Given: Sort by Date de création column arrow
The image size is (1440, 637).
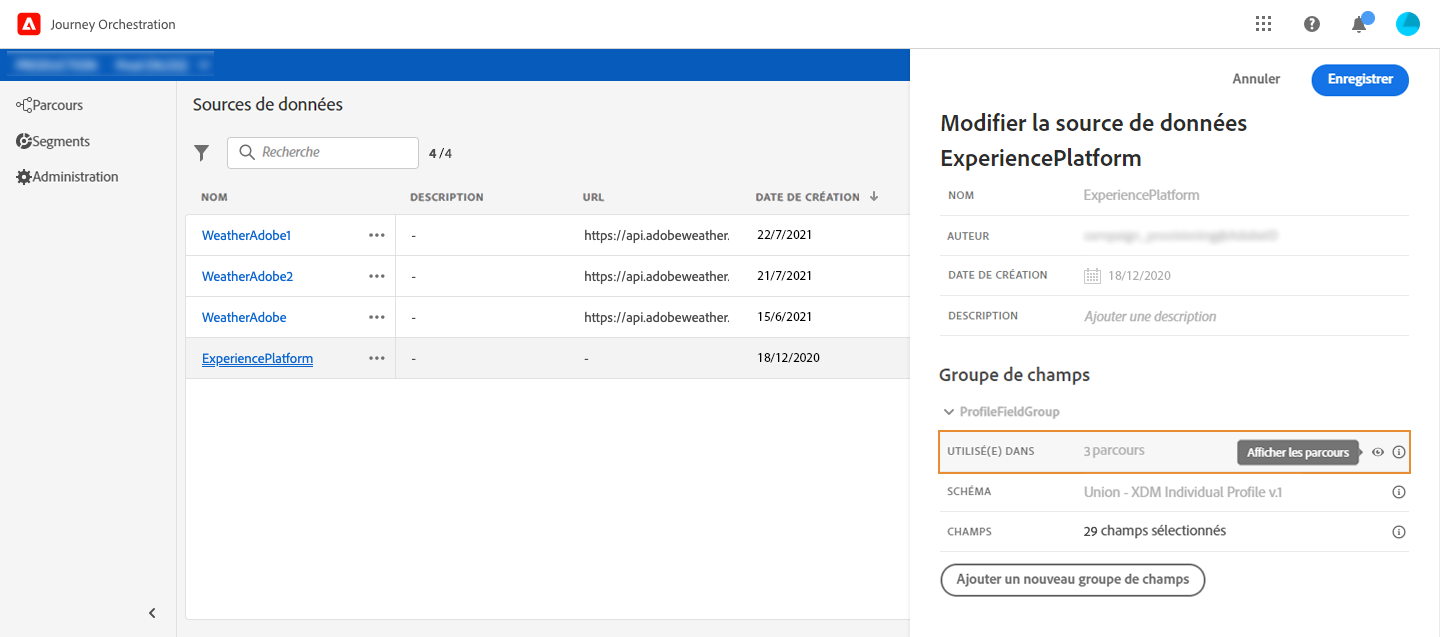Looking at the screenshot, I should (x=874, y=197).
